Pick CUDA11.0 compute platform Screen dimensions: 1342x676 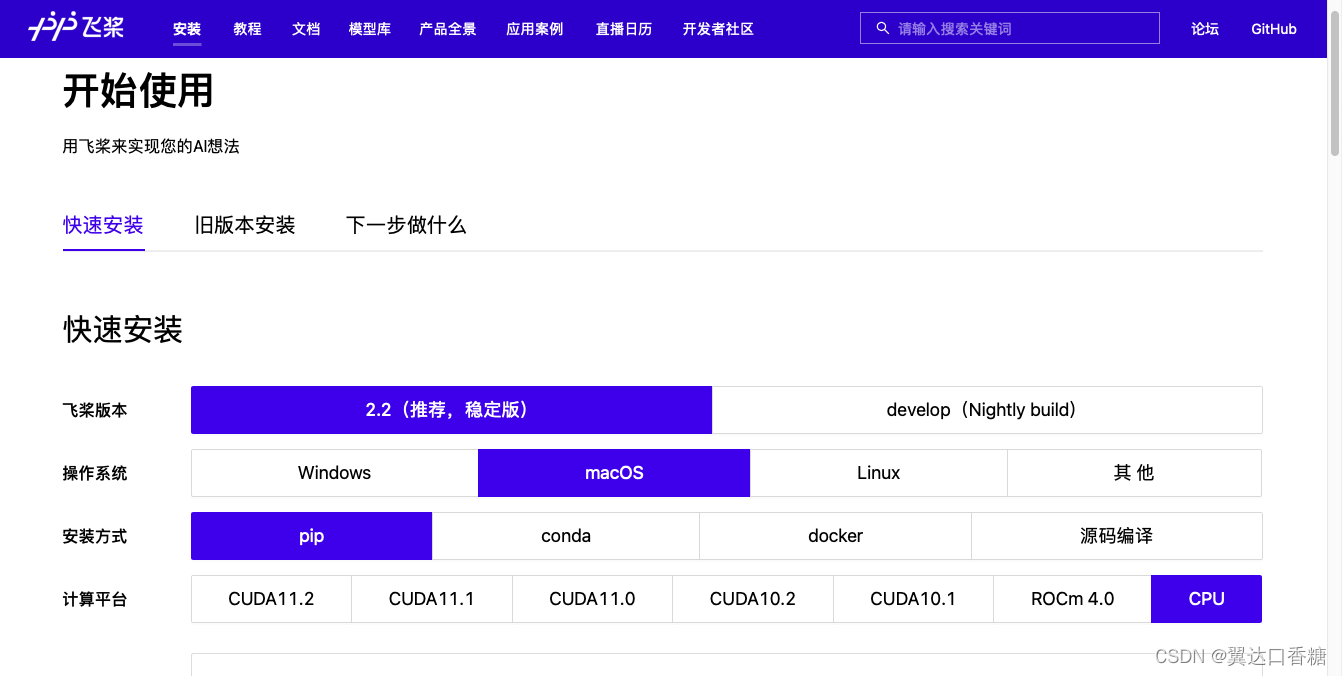592,599
